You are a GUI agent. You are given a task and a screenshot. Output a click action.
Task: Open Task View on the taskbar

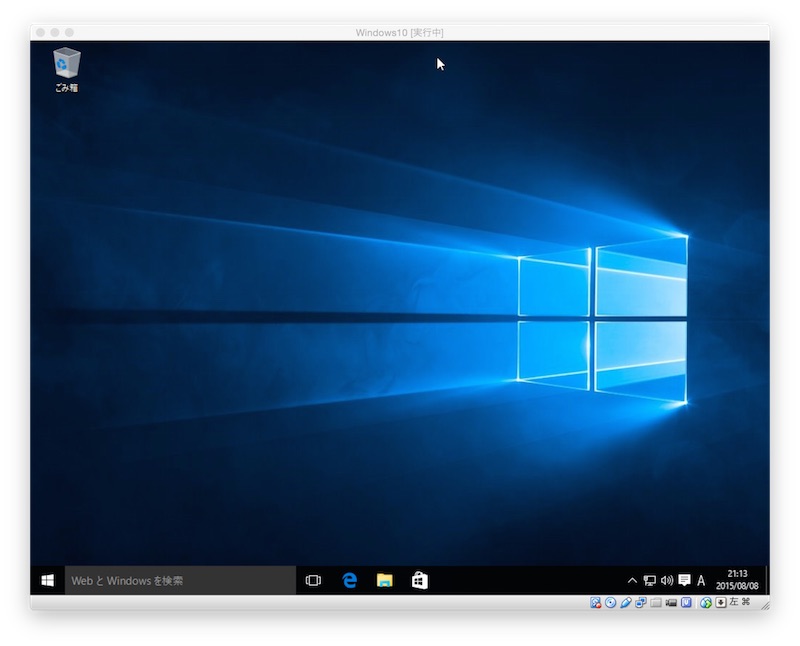coord(313,578)
